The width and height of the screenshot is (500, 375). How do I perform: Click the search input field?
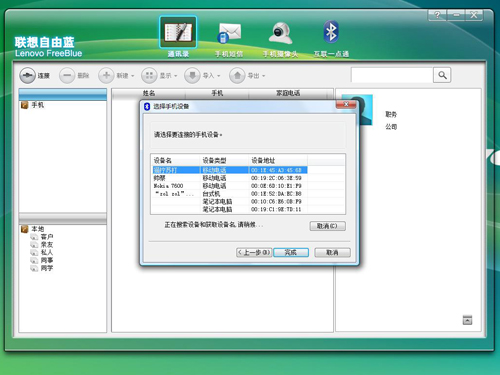(x=392, y=75)
